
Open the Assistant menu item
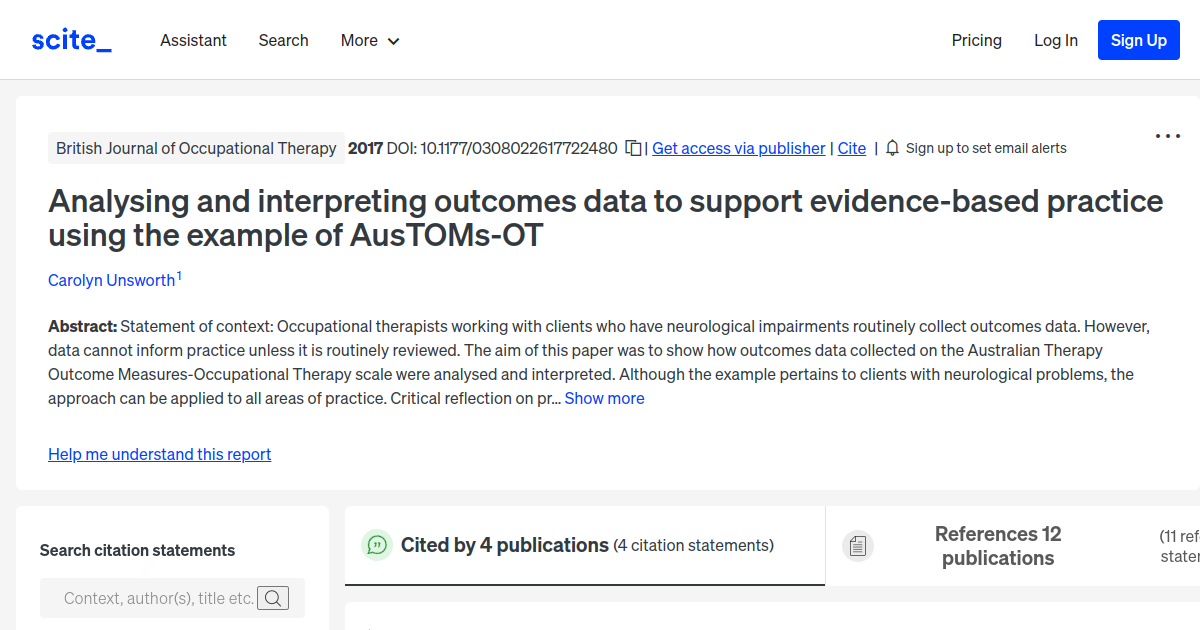[193, 40]
